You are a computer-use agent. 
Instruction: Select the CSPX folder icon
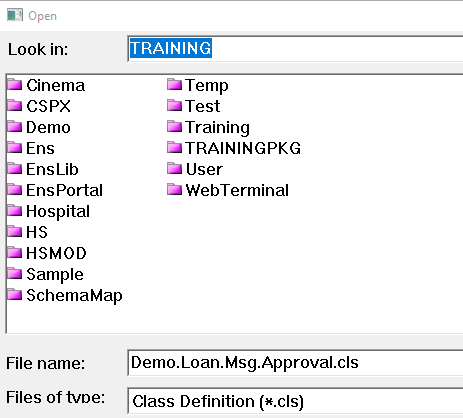pos(15,106)
